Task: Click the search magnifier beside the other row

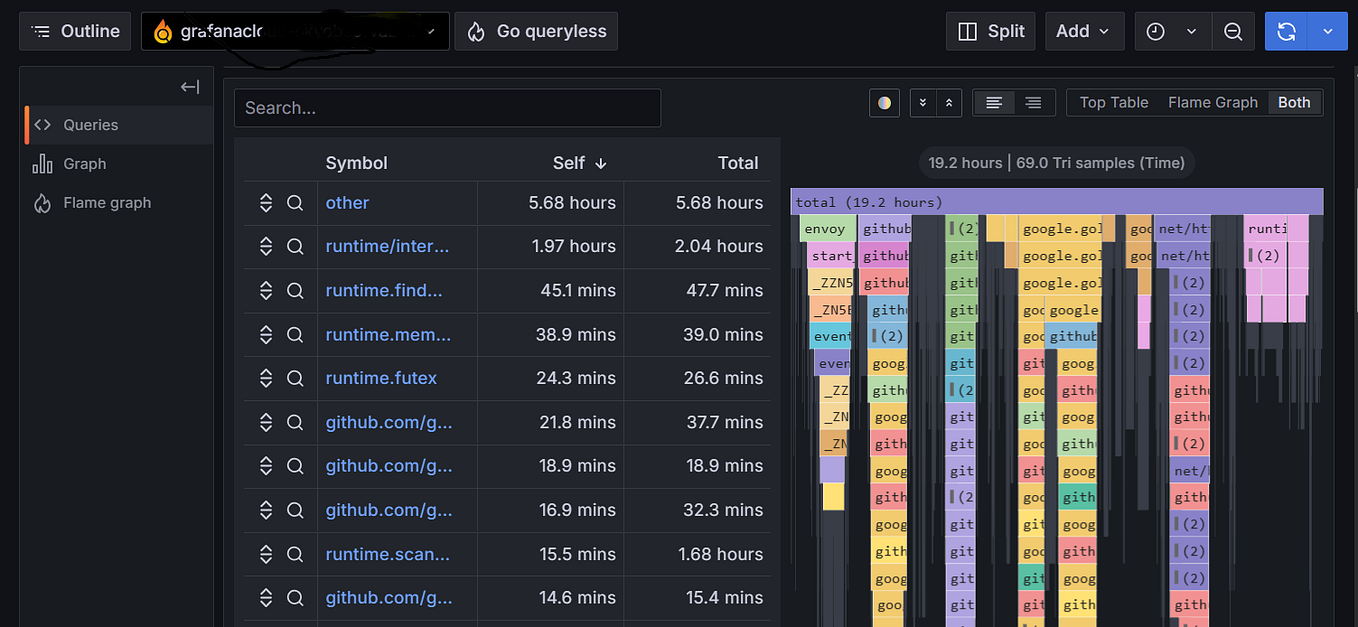Action: 295,202
